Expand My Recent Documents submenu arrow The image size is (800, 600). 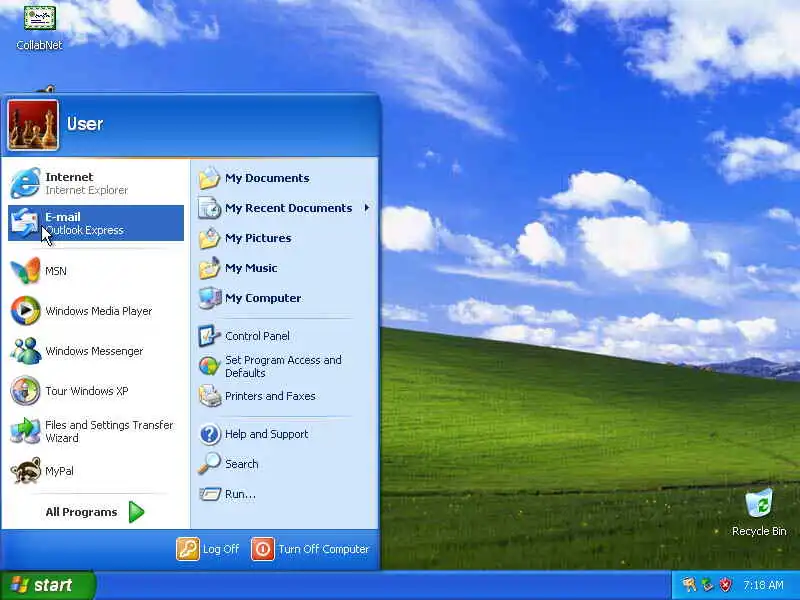(x=366, y=208)
